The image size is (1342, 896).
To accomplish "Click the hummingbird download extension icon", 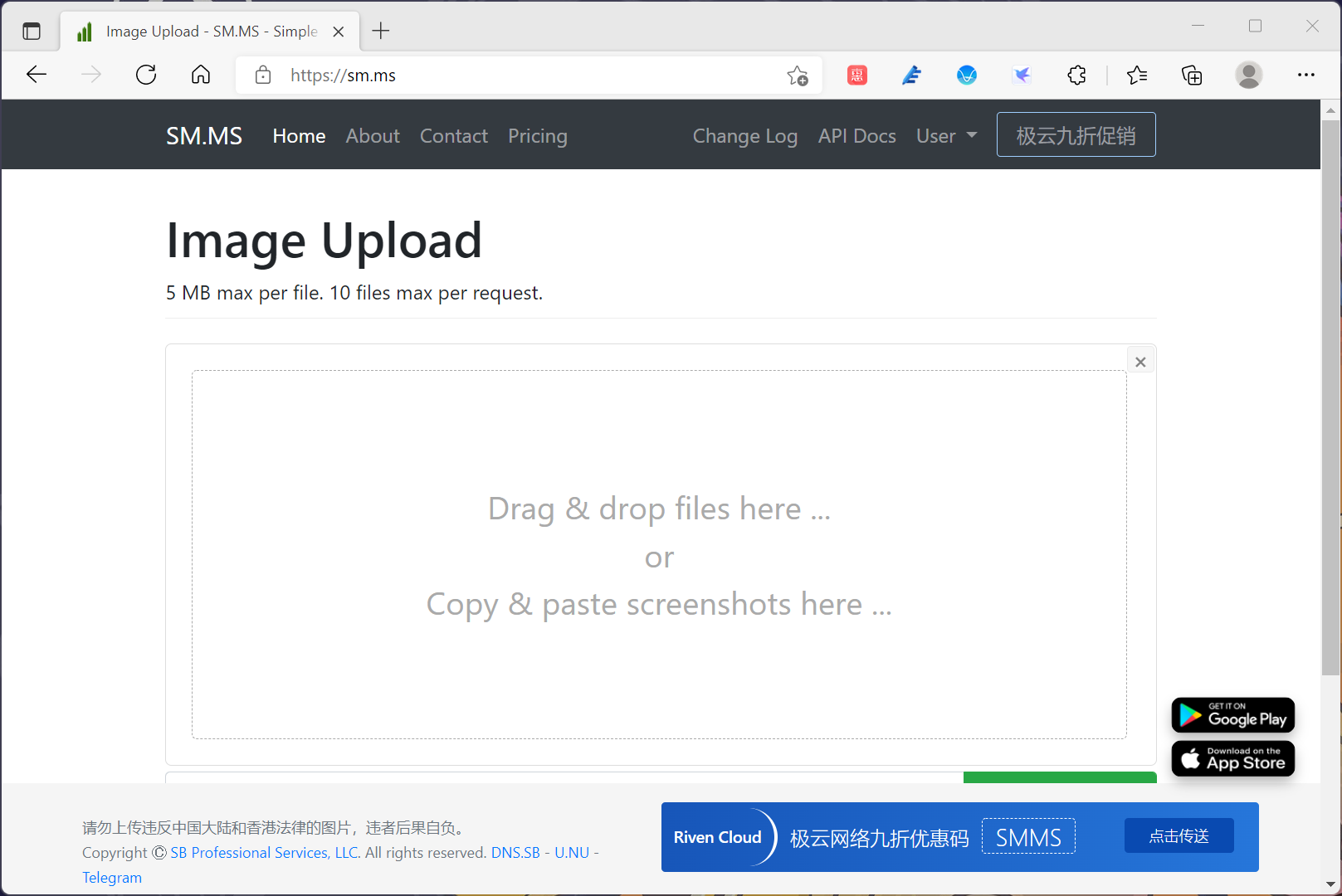I will coord(1022,75).
